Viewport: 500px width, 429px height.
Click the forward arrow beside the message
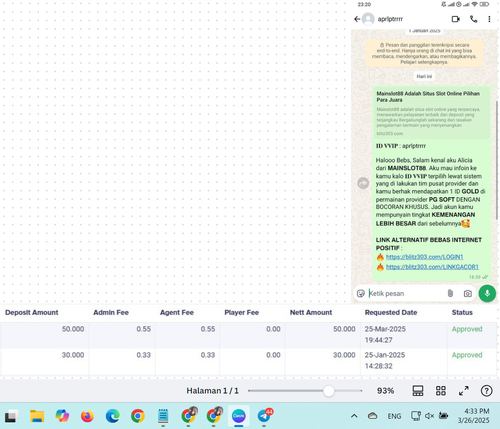pyautogui.click(x=363, y=183)
